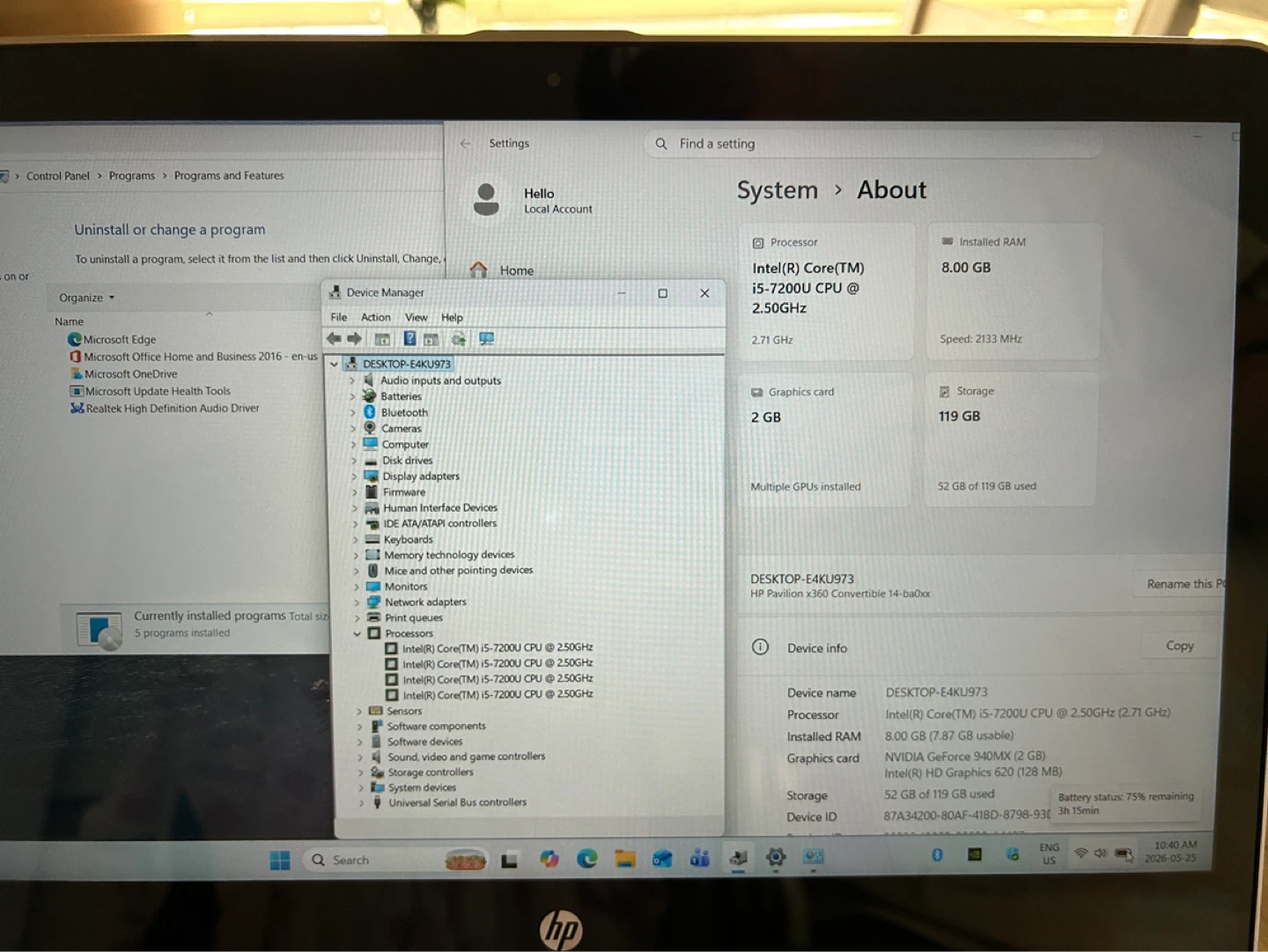The image size is (1268, 952).
Task: Click the Device info circle icon
Action: coord(760,647)
